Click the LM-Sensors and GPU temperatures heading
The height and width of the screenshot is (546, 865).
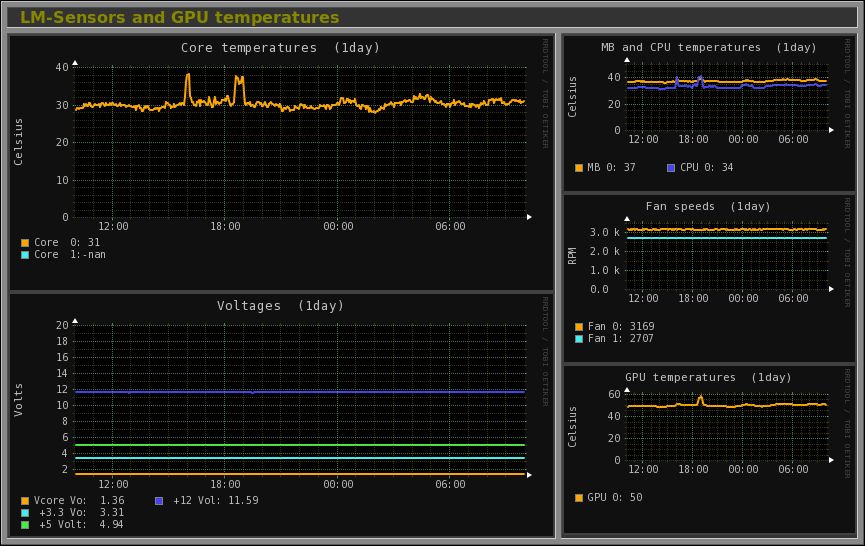[x=180, y=18]
